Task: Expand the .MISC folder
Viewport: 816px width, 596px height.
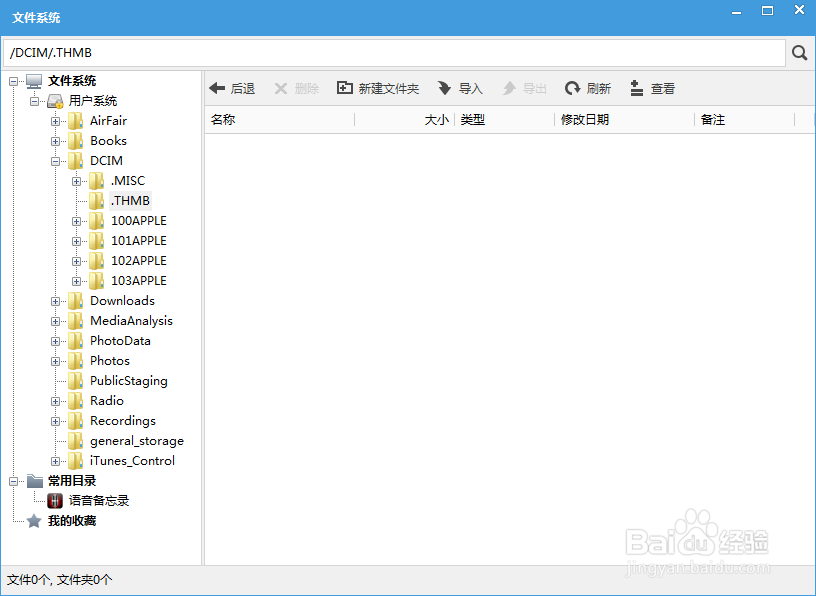Action: [76, 181]
